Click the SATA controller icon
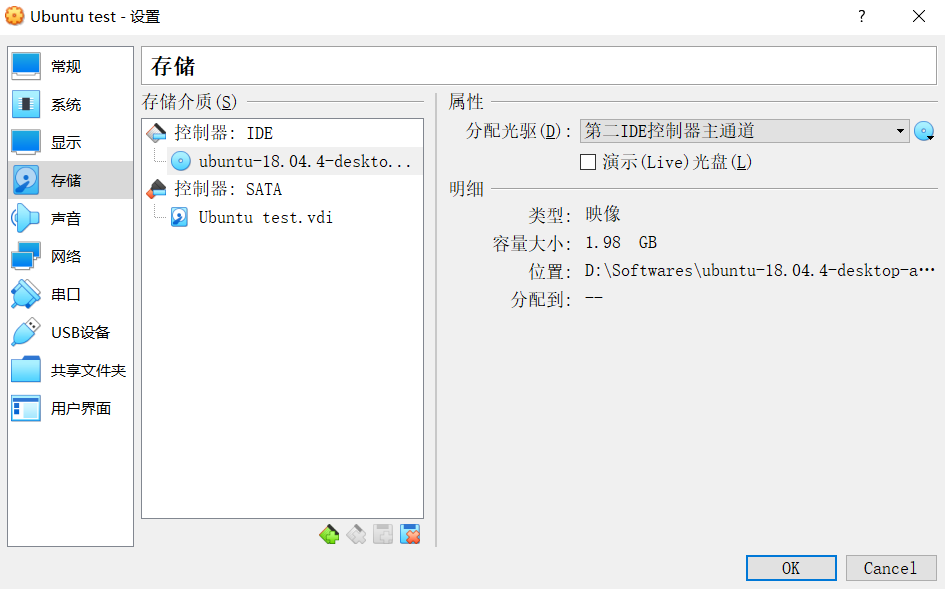945x589 pixels. (156, 189)
